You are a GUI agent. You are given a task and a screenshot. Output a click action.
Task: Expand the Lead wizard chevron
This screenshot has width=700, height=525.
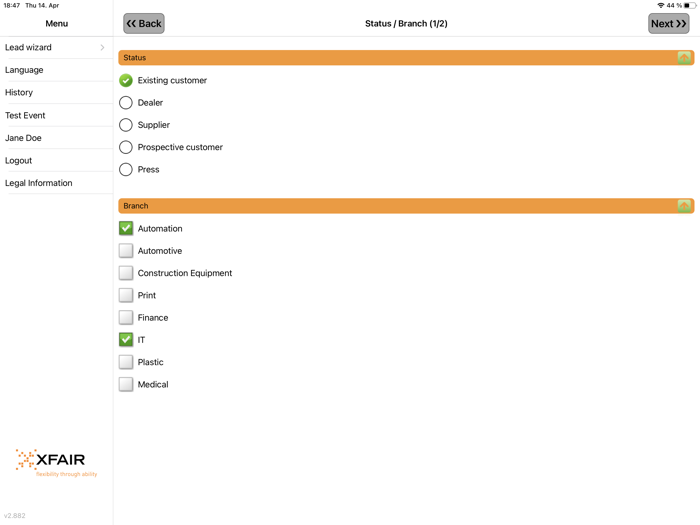pyautogui.click(x=102, y=47)
